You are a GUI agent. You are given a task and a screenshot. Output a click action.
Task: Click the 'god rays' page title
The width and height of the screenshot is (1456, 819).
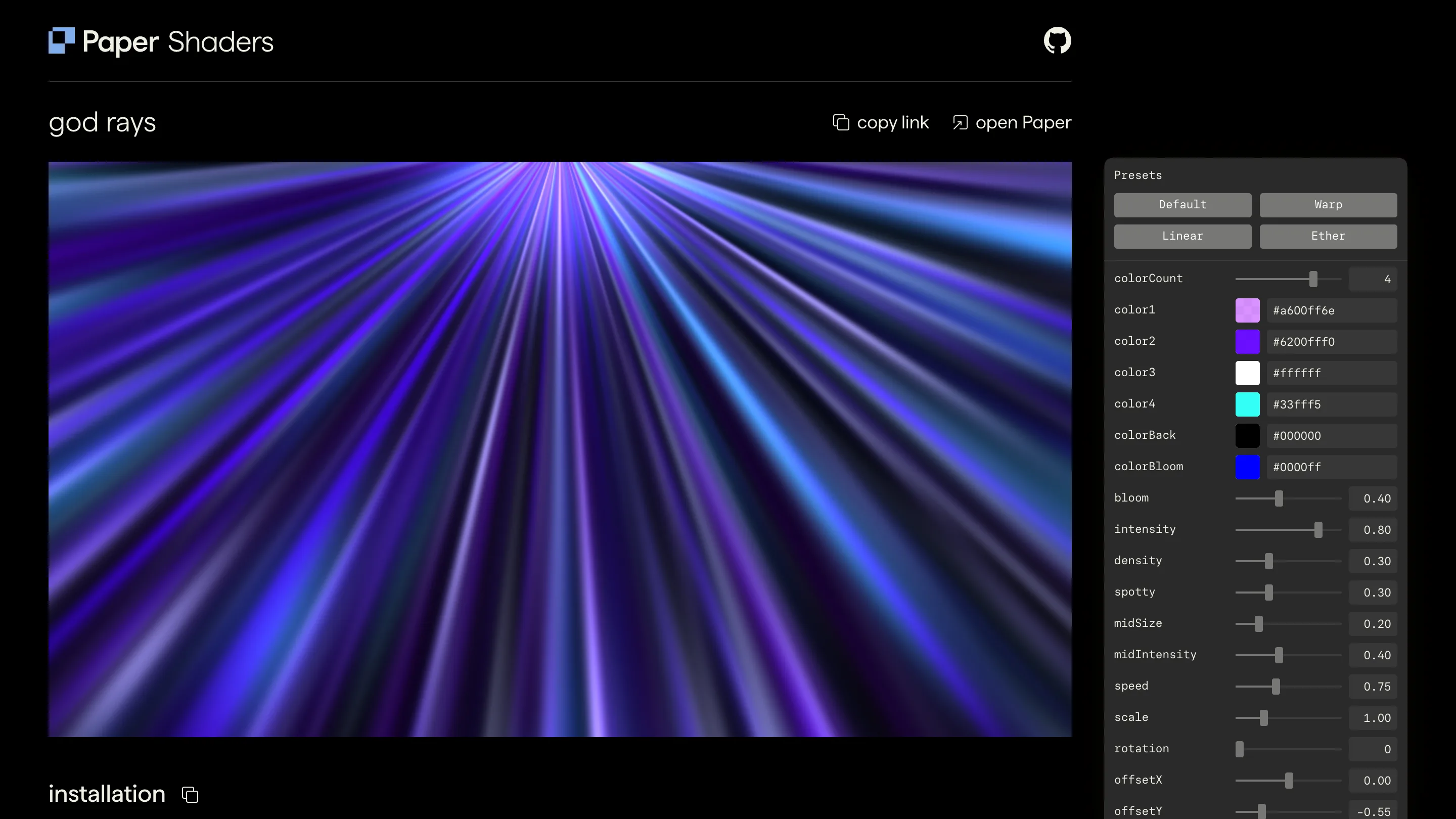[x=102, y=123]
